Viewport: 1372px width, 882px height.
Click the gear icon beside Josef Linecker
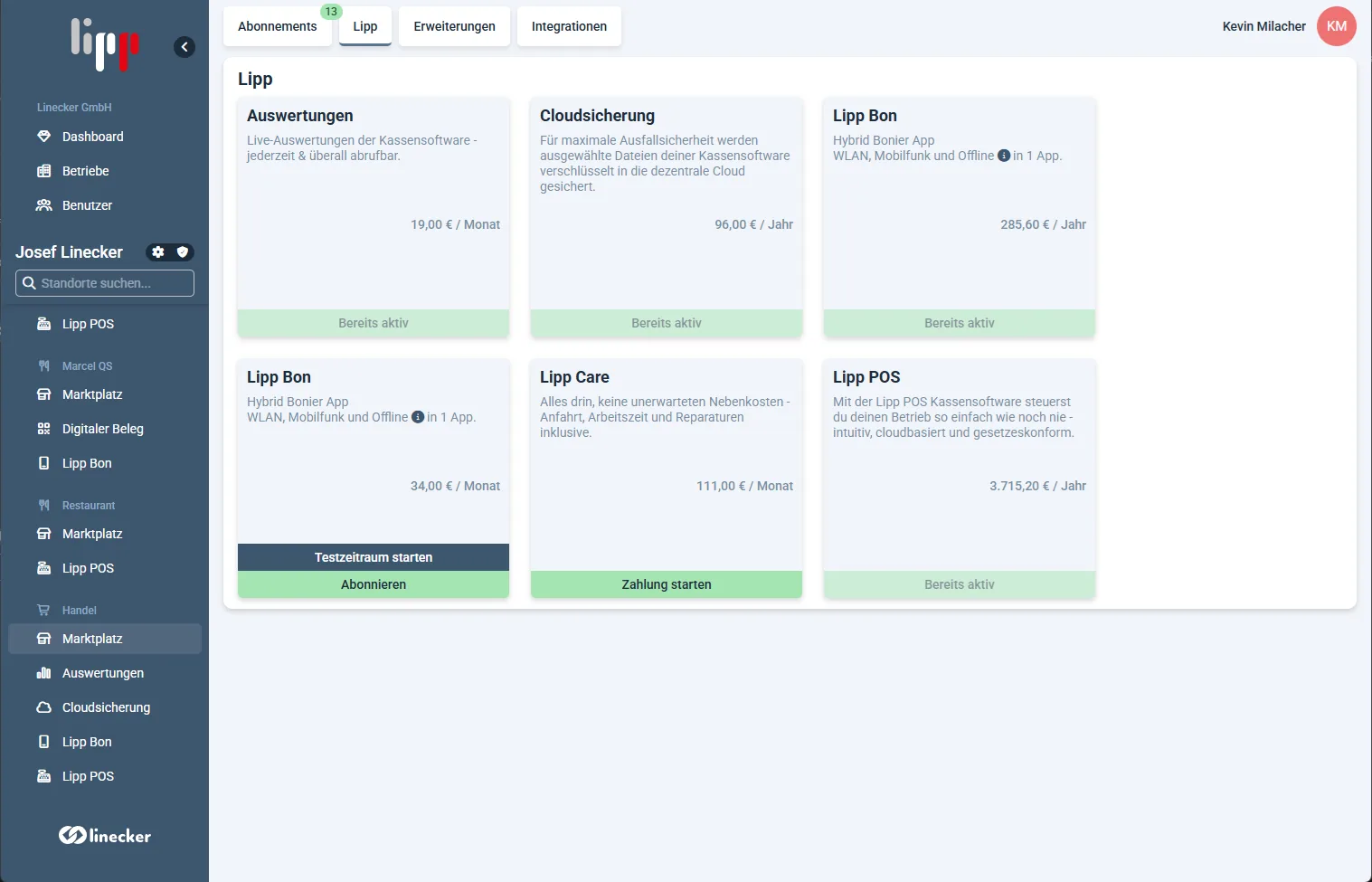tap(158, 252)
